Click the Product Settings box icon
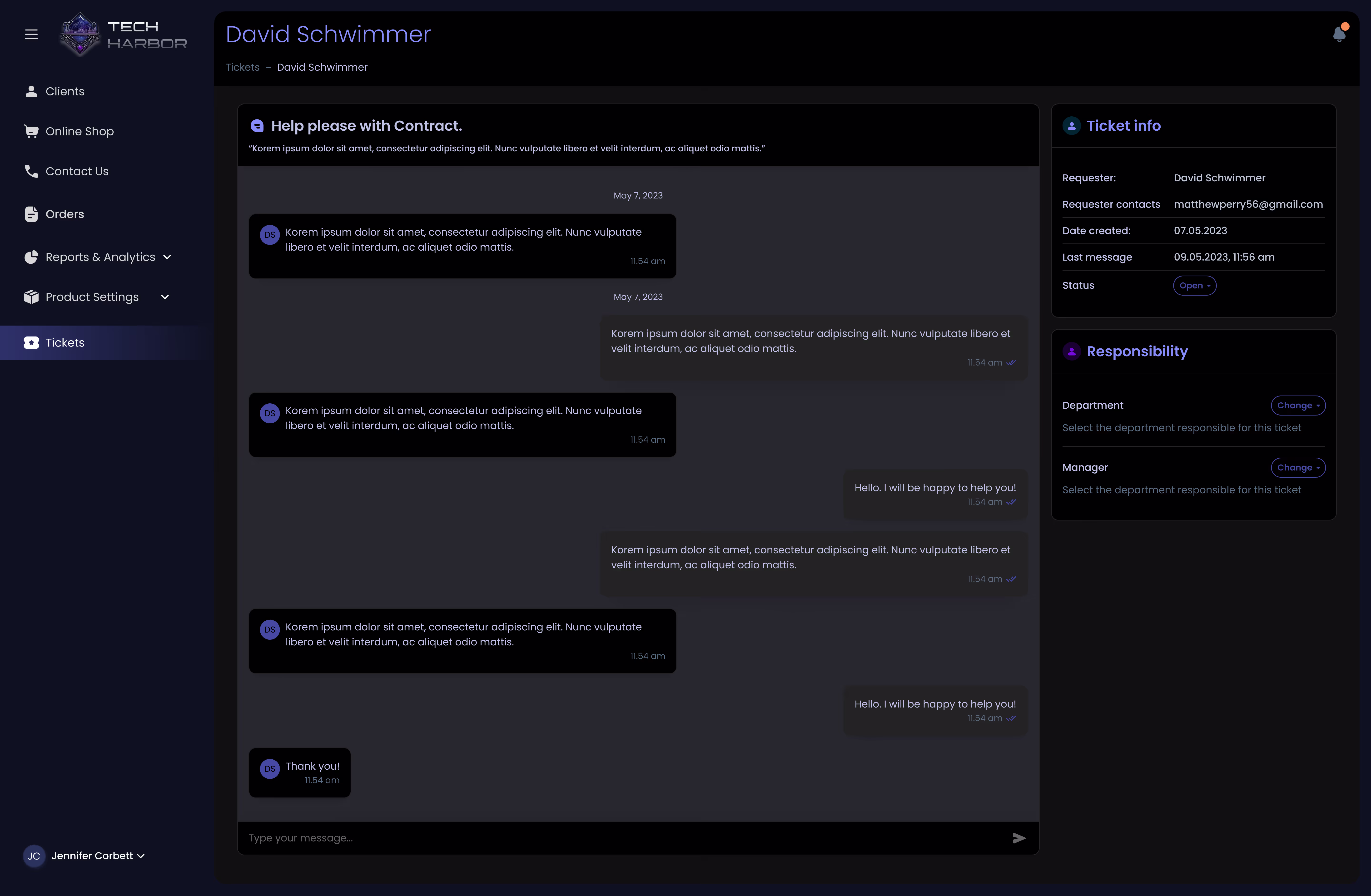1371x896 pixels. [x=31, y=297]
